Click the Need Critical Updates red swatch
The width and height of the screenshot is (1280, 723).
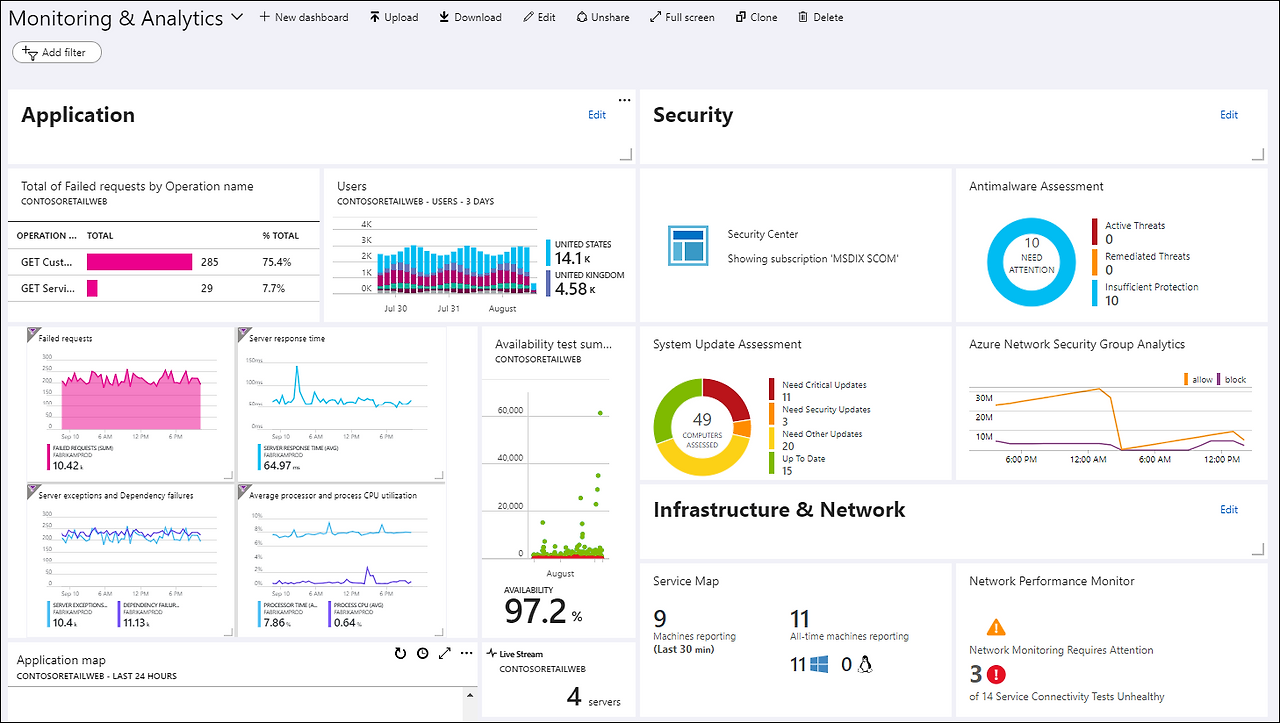pyautogui.click(x=772, y=390)
